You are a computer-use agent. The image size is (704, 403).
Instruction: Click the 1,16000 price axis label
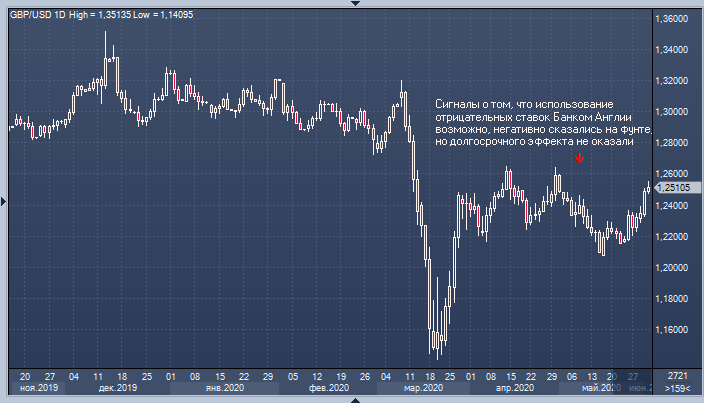coord(672,329)
